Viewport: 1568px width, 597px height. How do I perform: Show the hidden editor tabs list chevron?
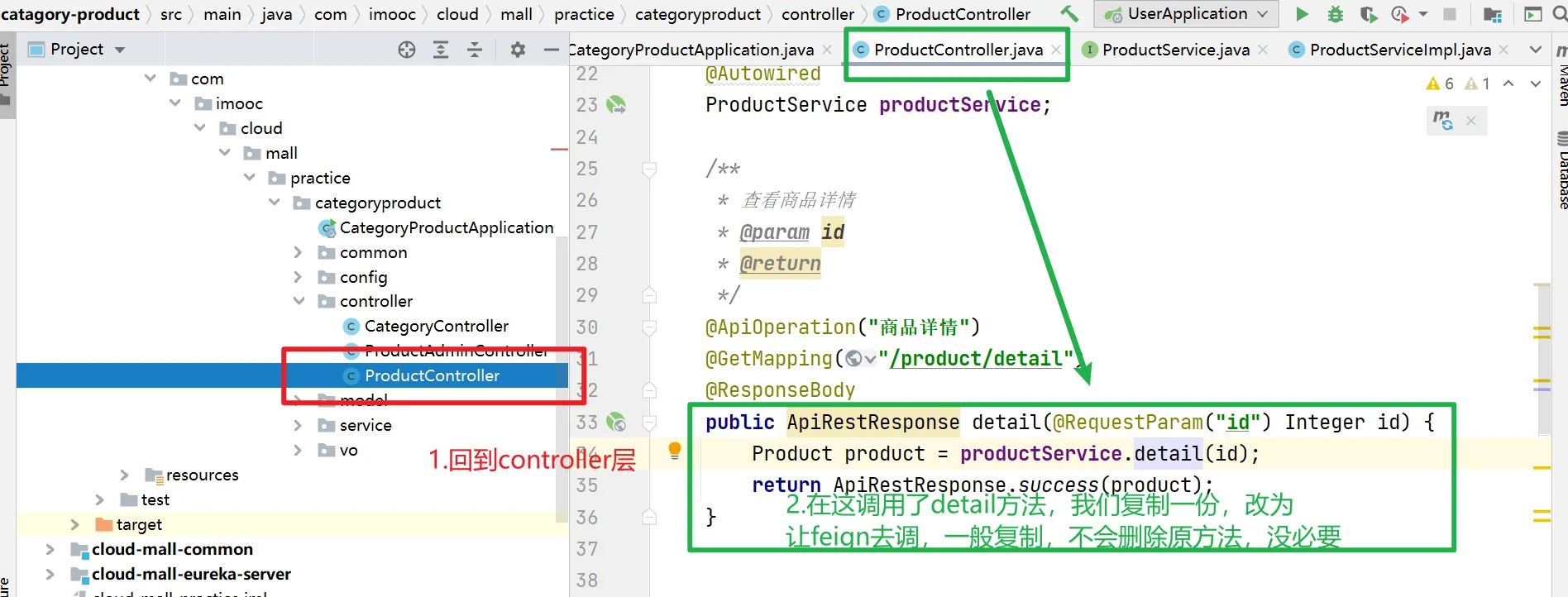(x=1536, y=50)
